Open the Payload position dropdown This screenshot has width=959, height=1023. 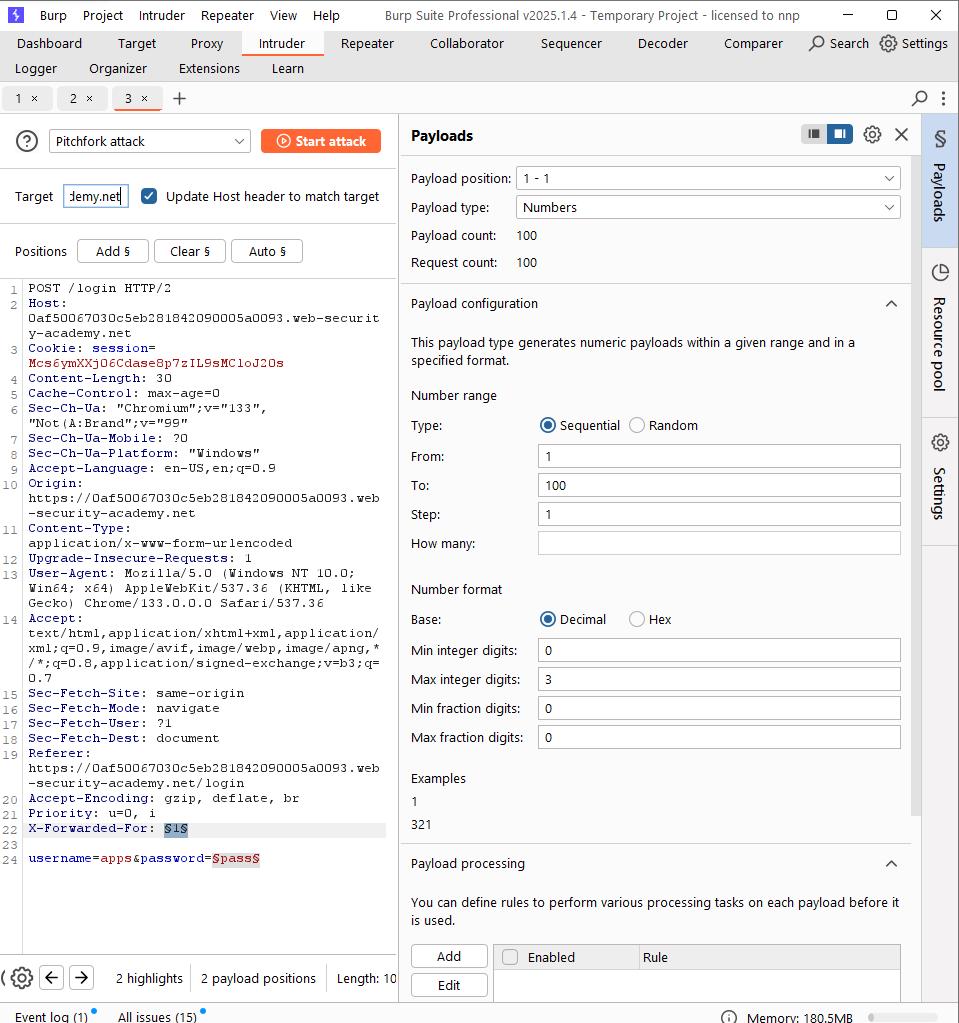(708, 178)
